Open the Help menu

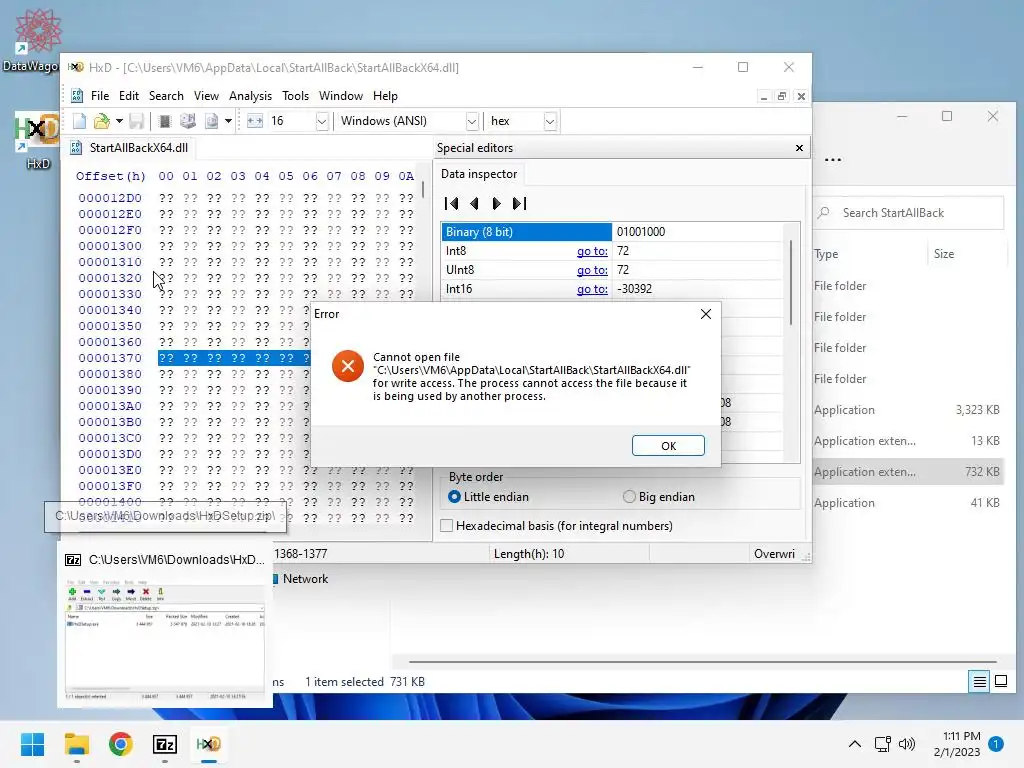click(x=385, y=96)
